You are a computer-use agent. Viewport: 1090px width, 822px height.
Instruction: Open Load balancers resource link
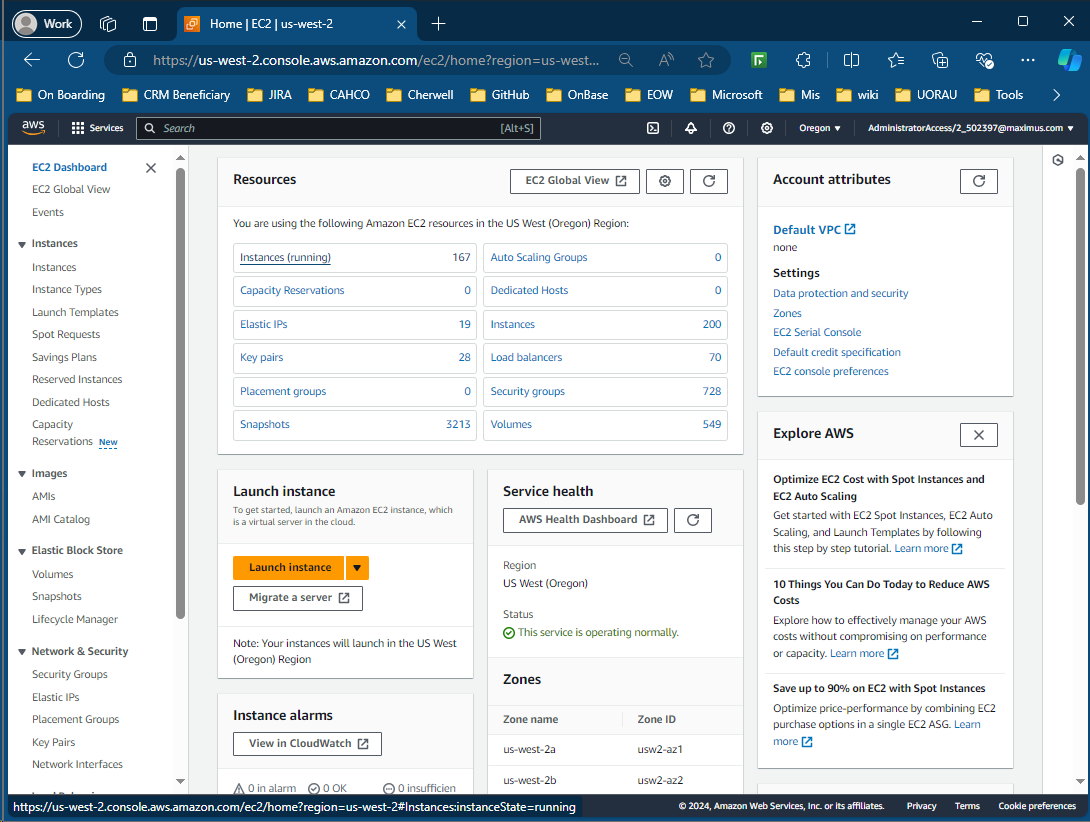click(x=526, y=358)
